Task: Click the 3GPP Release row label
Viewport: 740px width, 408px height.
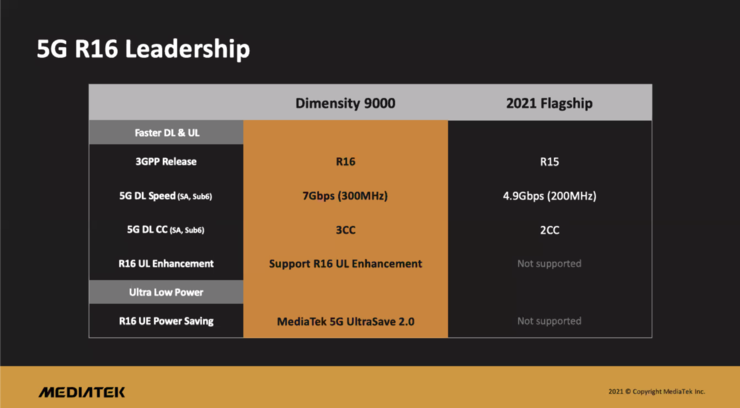Action: [166, 161]
